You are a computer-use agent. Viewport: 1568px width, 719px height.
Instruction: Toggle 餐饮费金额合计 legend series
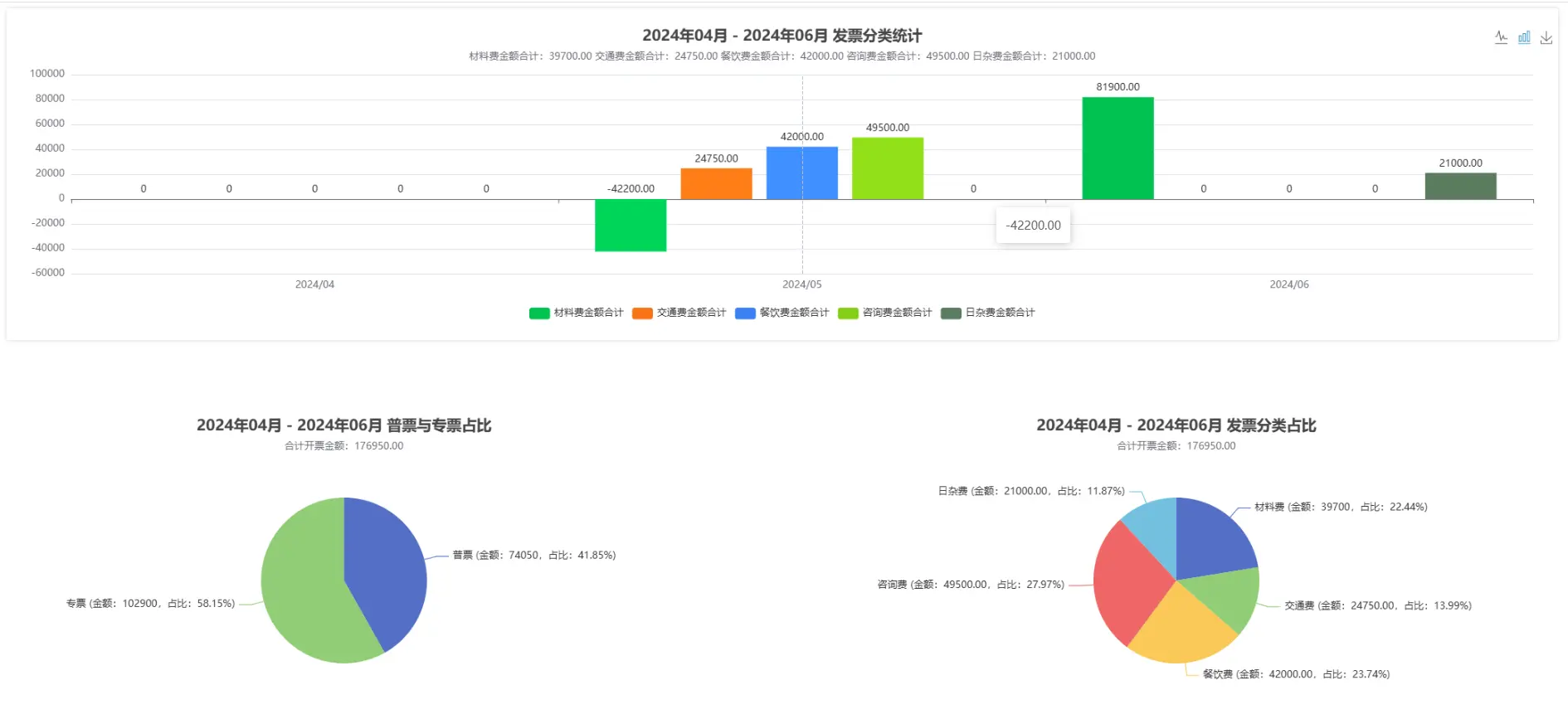point(782,313)
